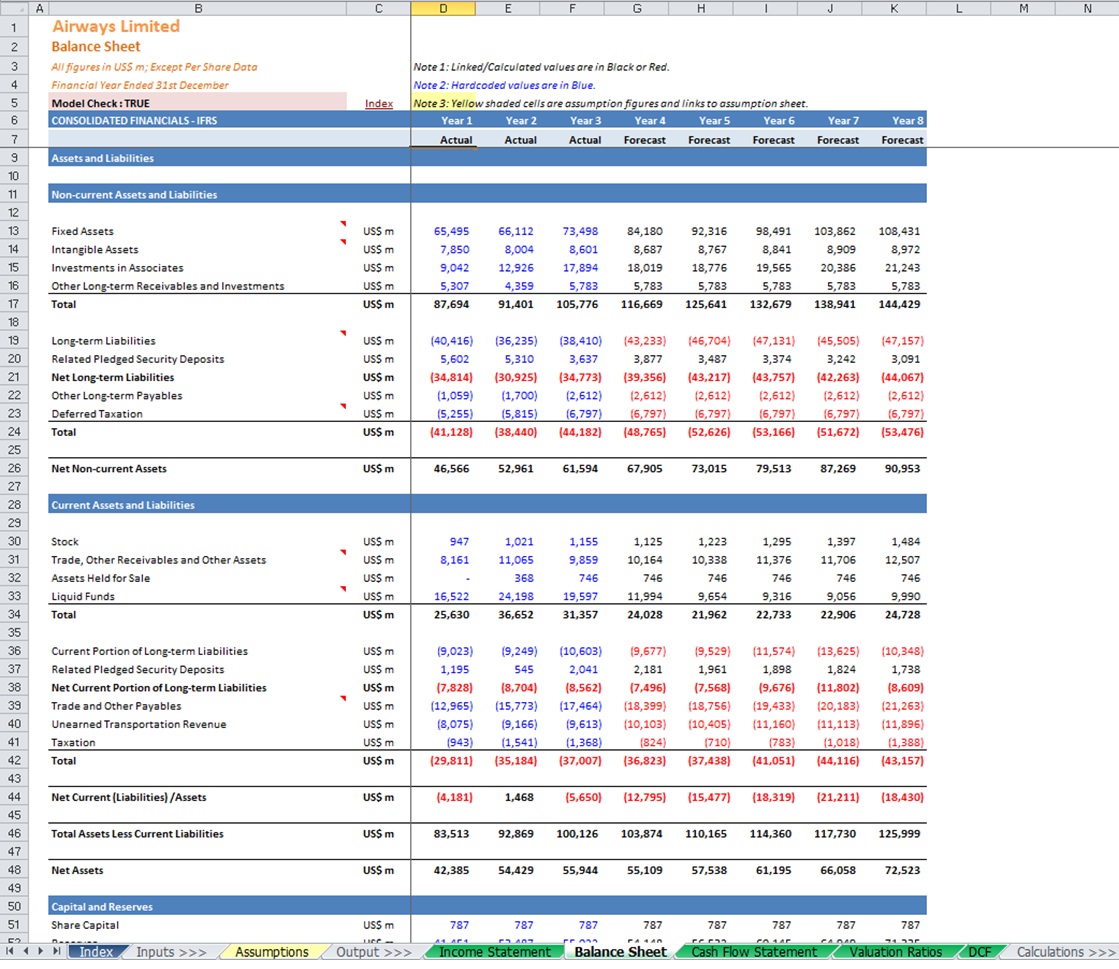This screenshot has width=1119, height=969.
Task: Select row 17 header
Action: click(x=14, y=304)
